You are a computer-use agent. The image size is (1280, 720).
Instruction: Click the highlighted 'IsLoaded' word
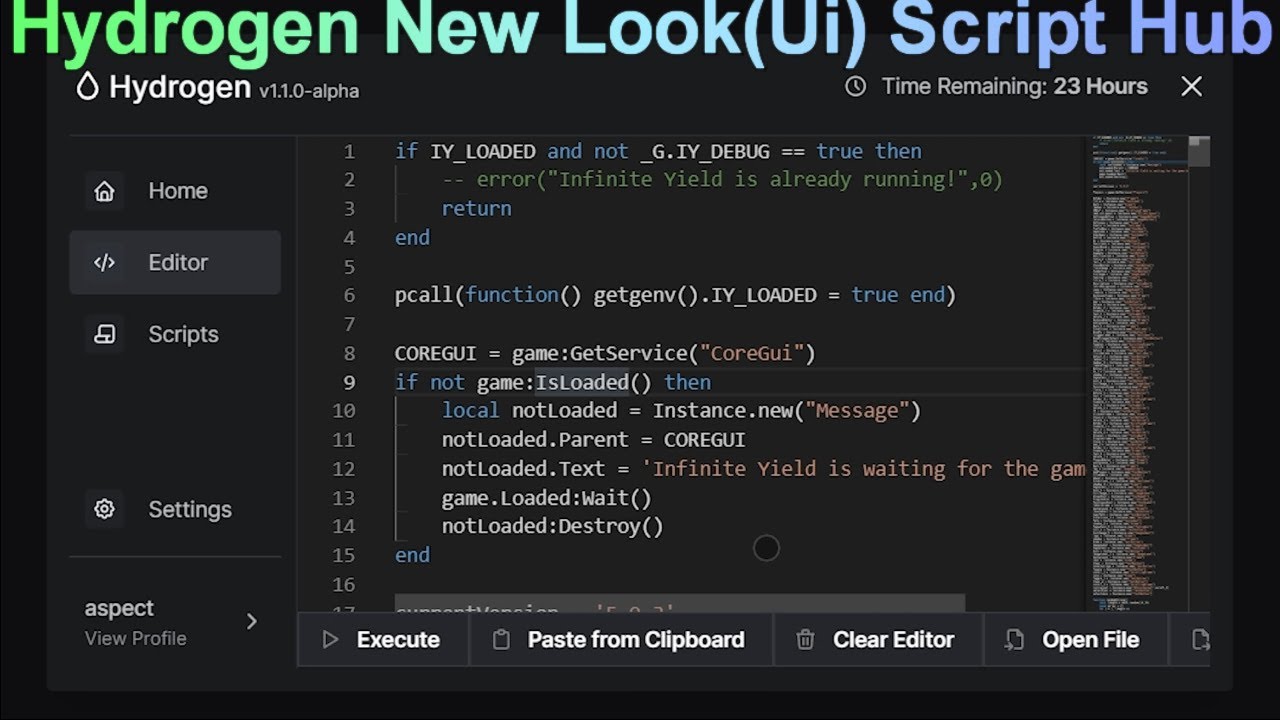pos(582,382)
